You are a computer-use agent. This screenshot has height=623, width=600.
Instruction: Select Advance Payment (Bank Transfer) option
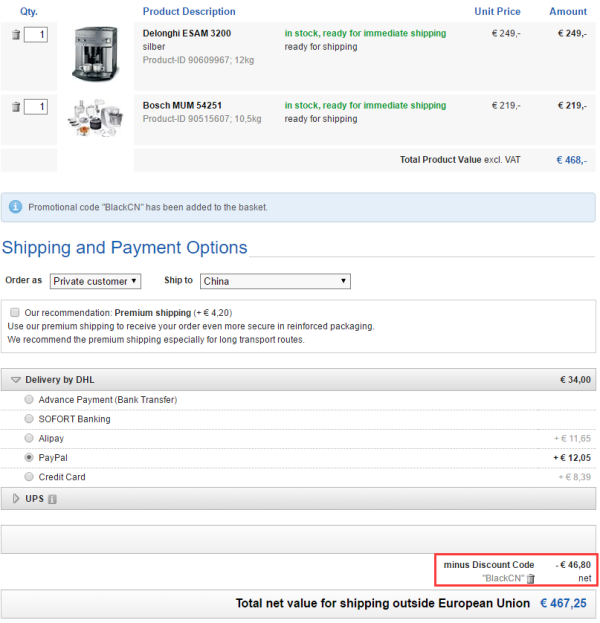pos(29,399)
